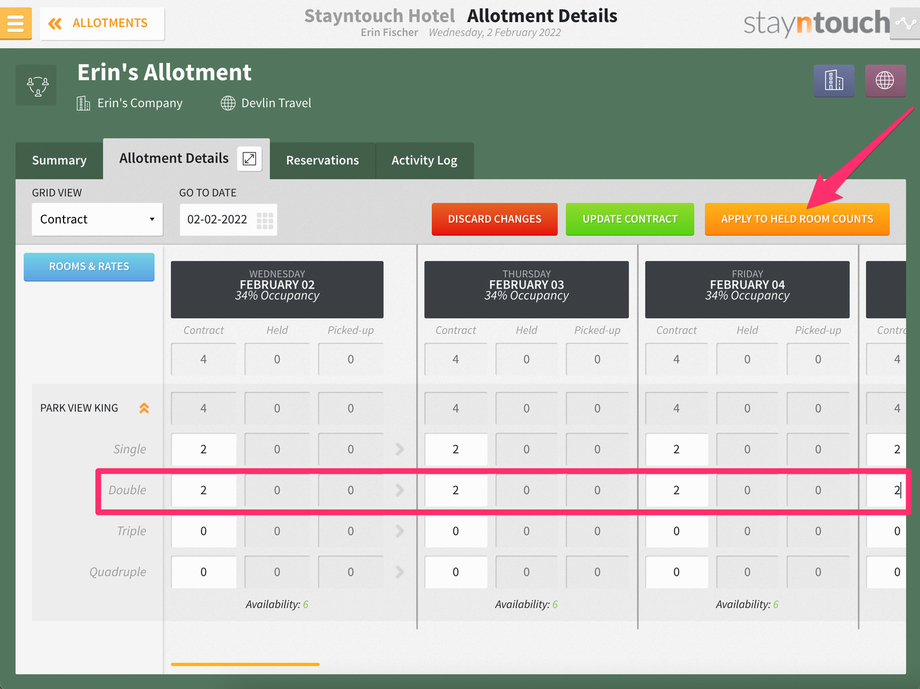Edit Triple contract count for February 03
The height and width of the screenshot is (689, 920).
point(456,531)
